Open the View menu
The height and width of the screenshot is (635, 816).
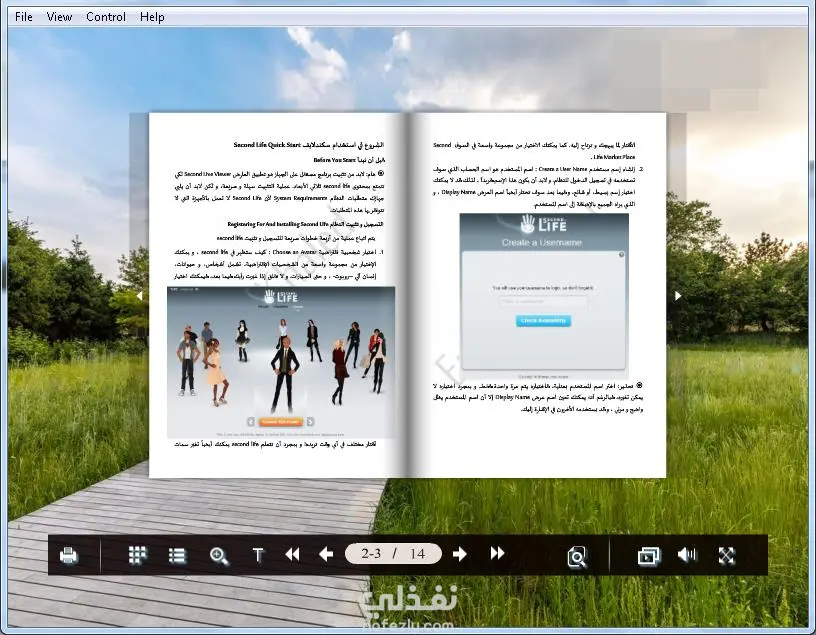(59, 17)
